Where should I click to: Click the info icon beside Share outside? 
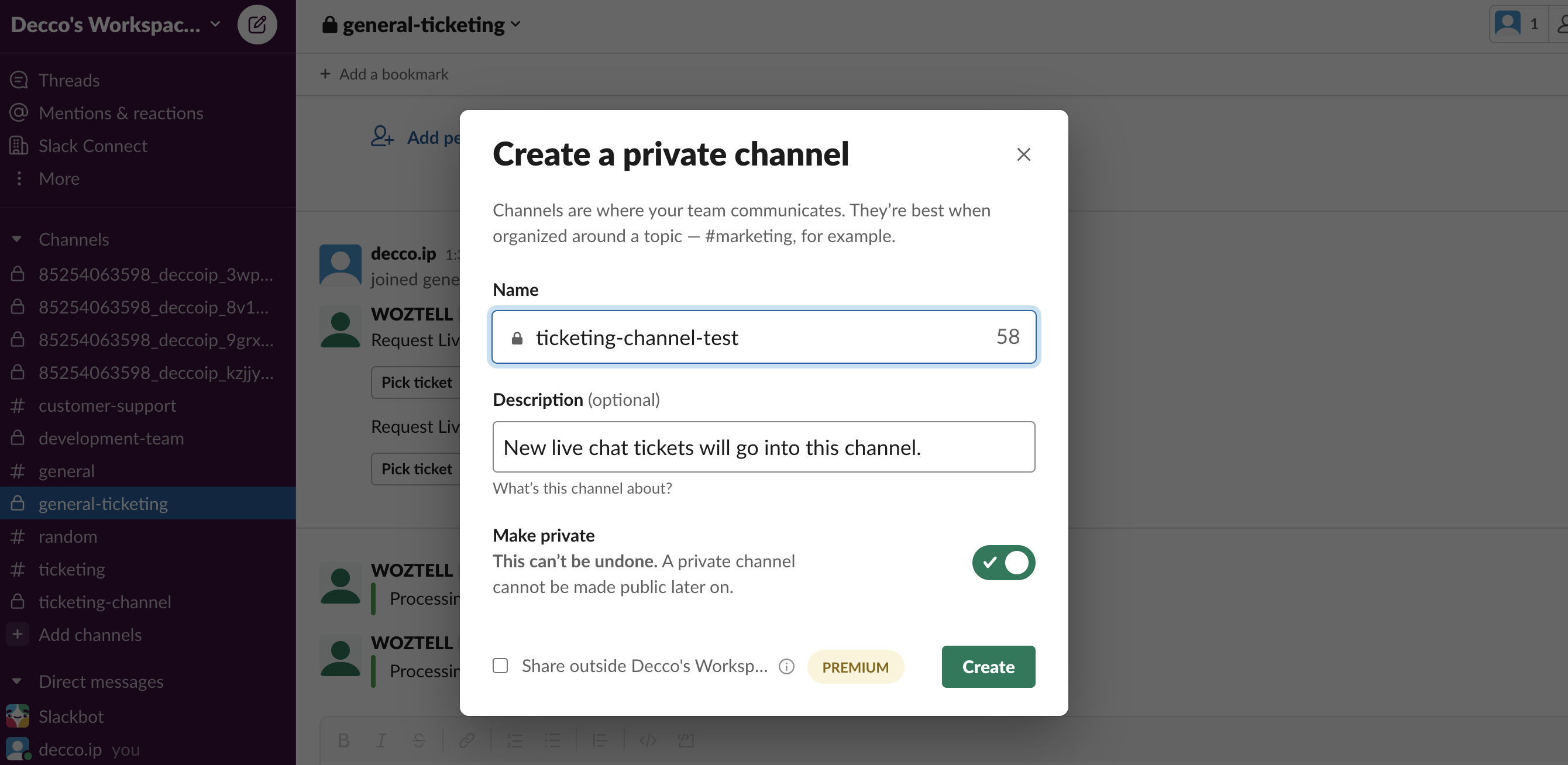tap(786, 666)
